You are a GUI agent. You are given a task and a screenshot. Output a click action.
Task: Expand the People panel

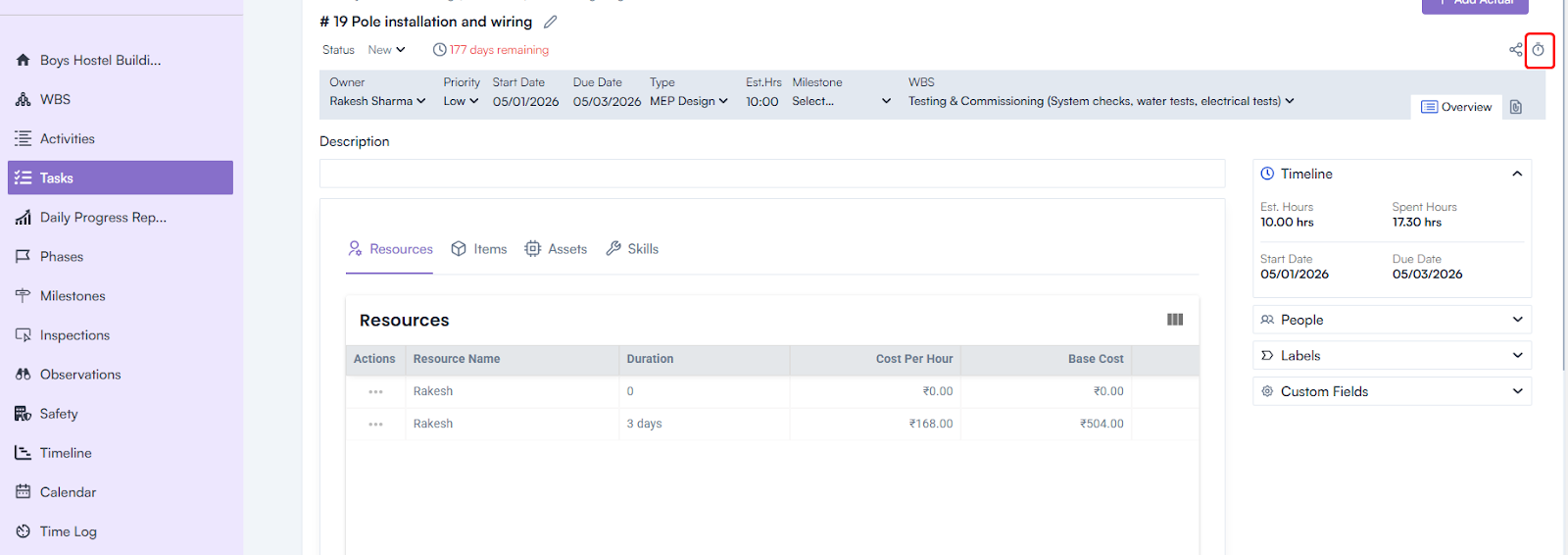pyautogui.click(x=1392, y=320)
